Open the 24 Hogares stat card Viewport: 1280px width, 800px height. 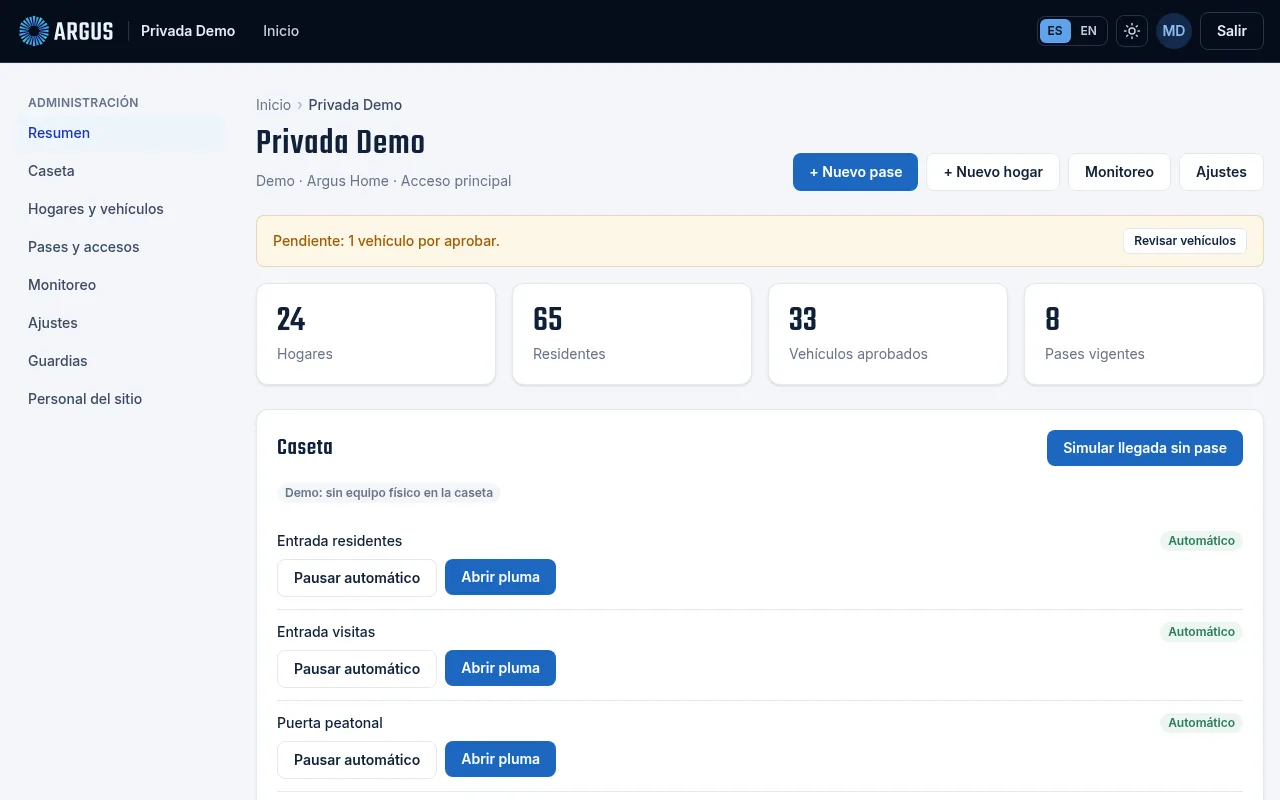pyautogui.click(x=376, y=334)
